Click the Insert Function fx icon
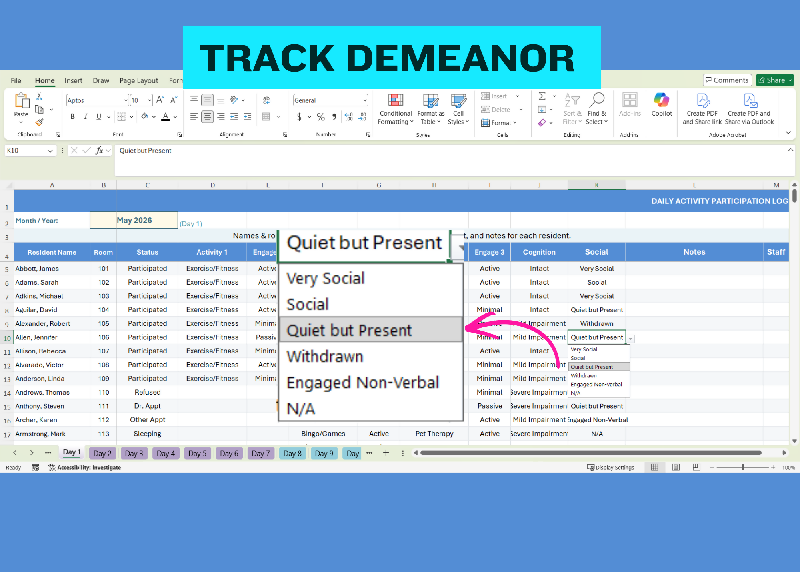800x572 pixels. tap(99, 151)
